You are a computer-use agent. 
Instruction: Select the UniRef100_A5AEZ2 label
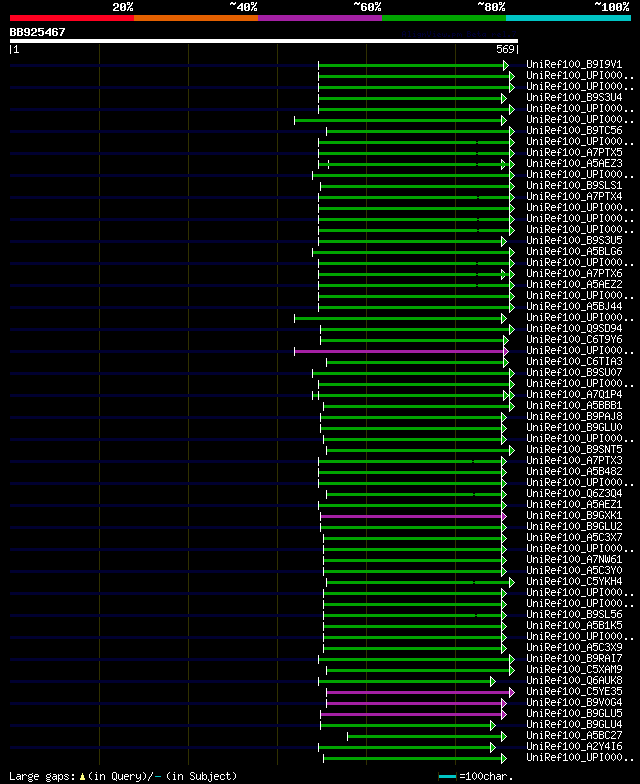[574, 284]
